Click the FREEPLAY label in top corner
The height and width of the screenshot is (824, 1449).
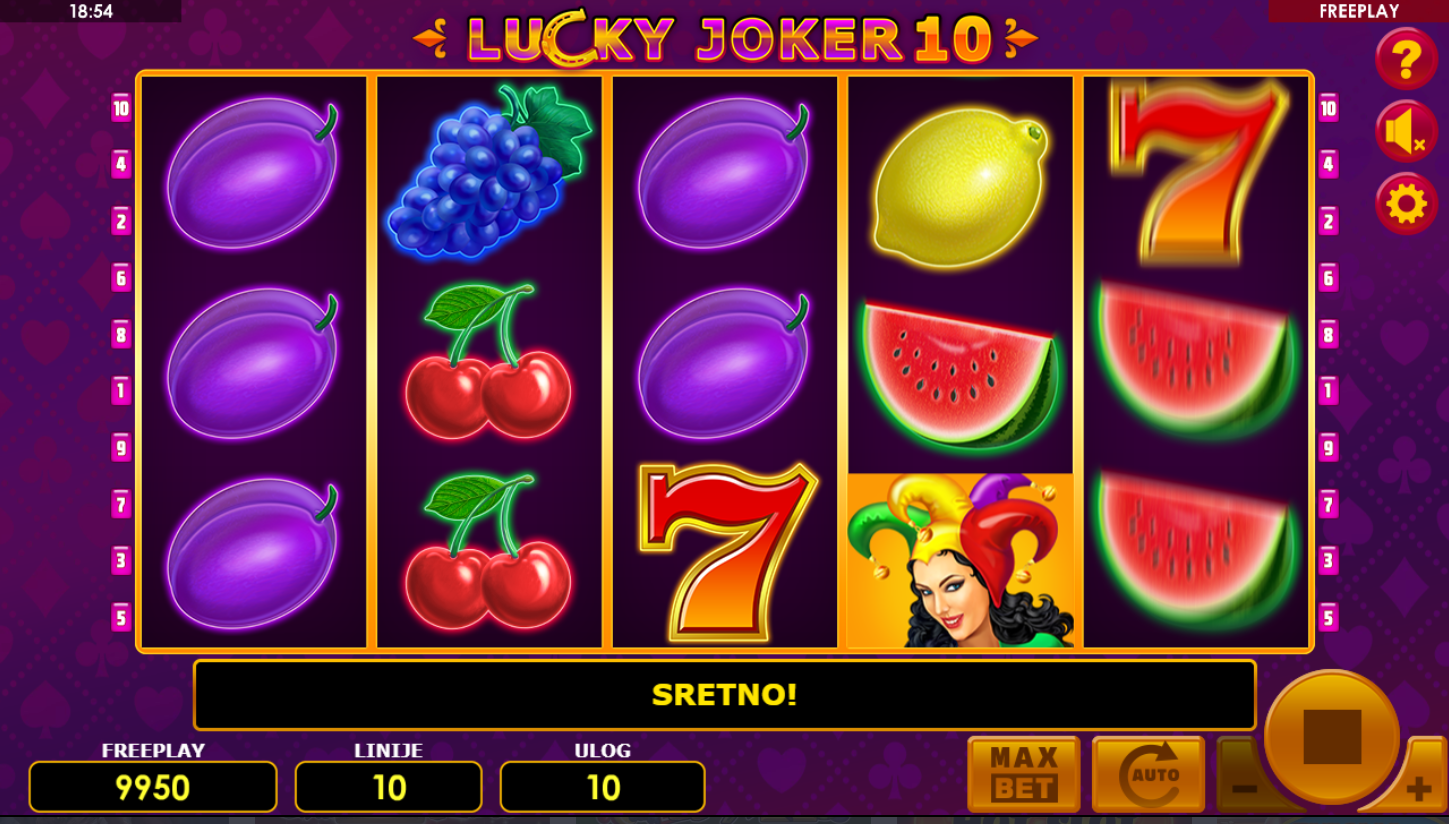click(1358, 12)
